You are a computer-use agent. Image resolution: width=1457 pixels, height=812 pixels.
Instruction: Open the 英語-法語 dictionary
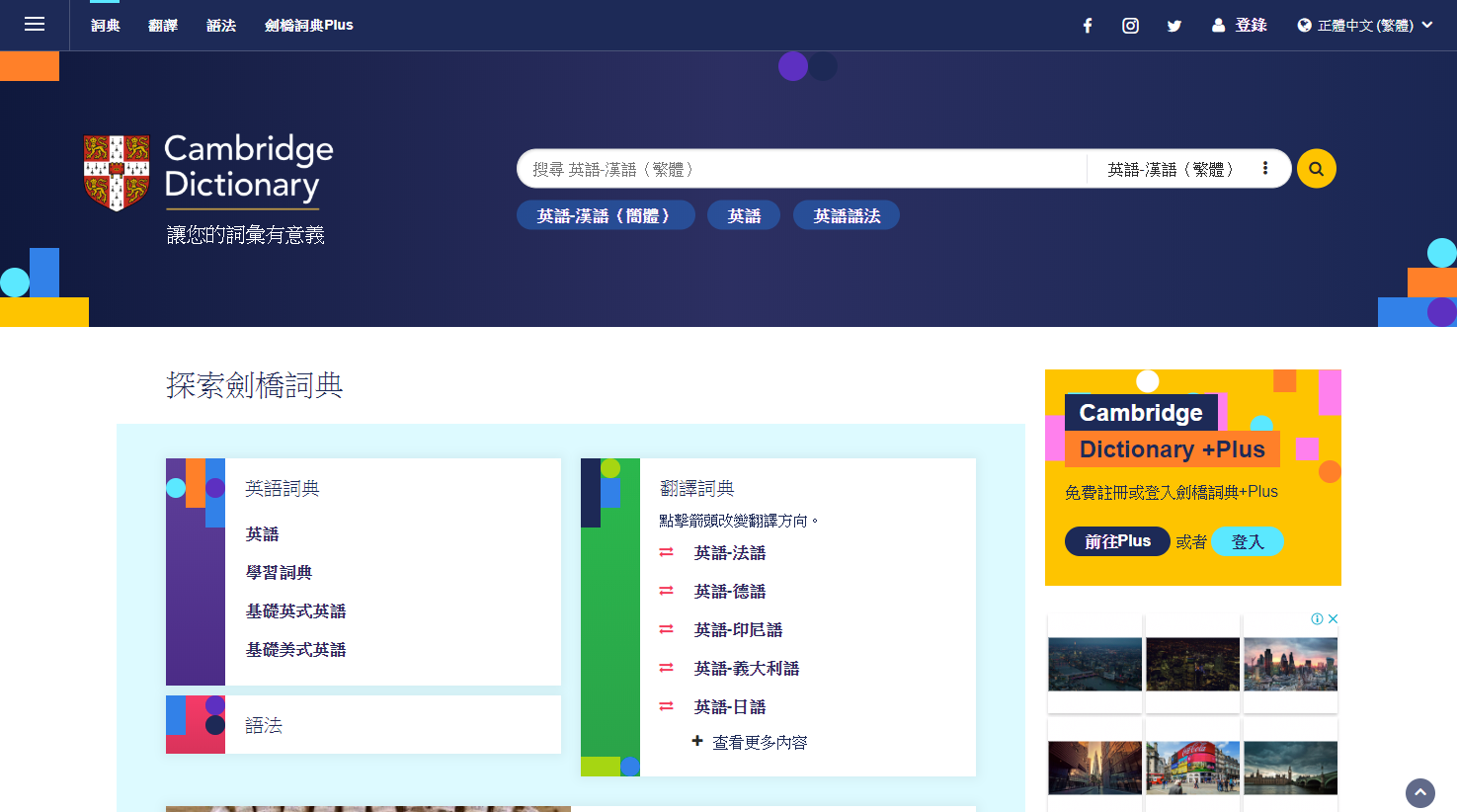pos(730,553)
